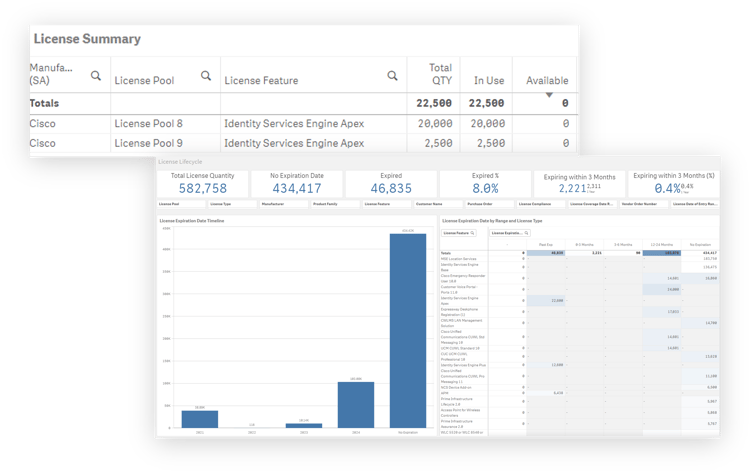
Task: Click 'Identity Services Engine Apex' in Pool 8 row
Action: (294, 123)
